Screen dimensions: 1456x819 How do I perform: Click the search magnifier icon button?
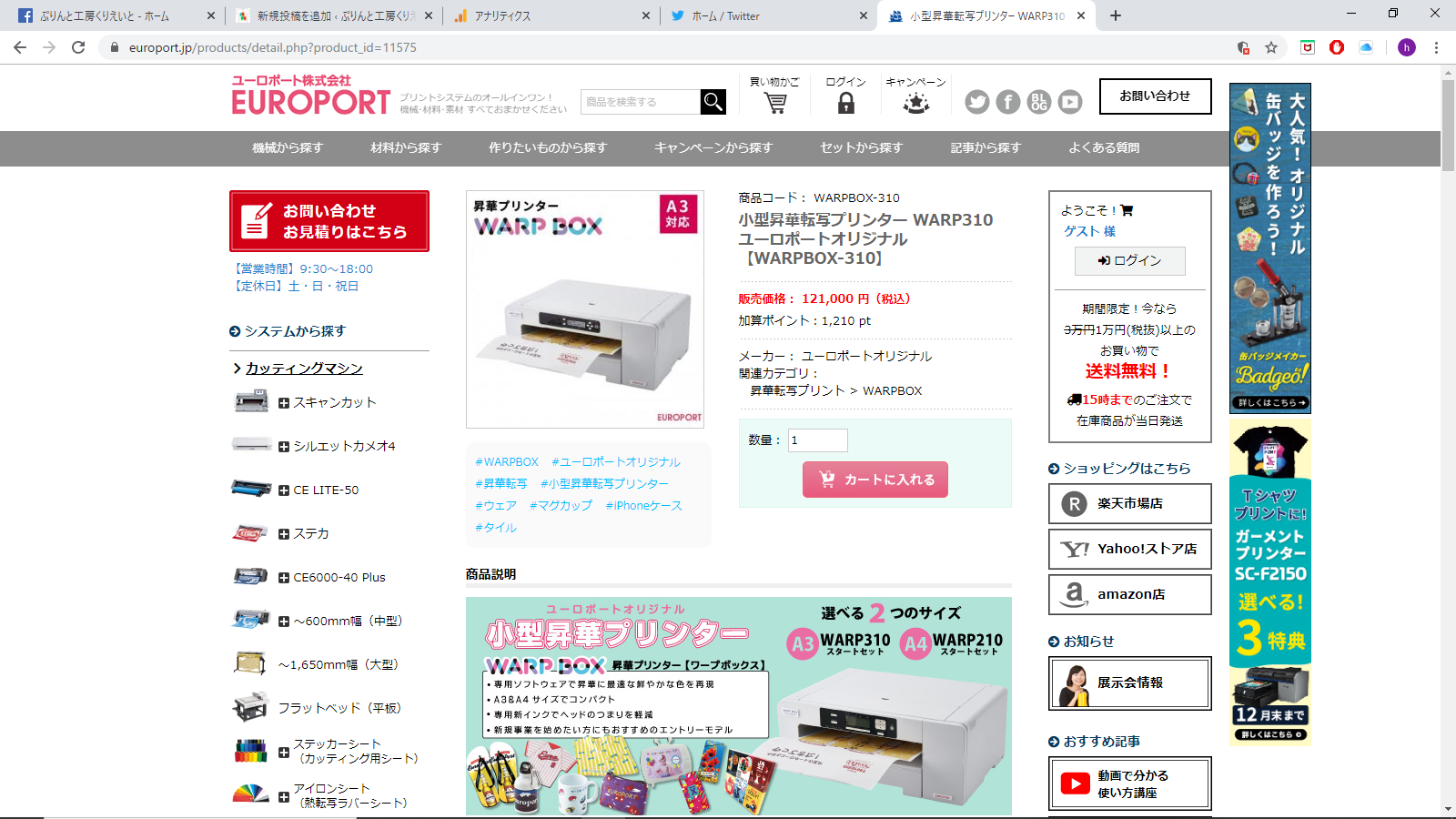713,102
